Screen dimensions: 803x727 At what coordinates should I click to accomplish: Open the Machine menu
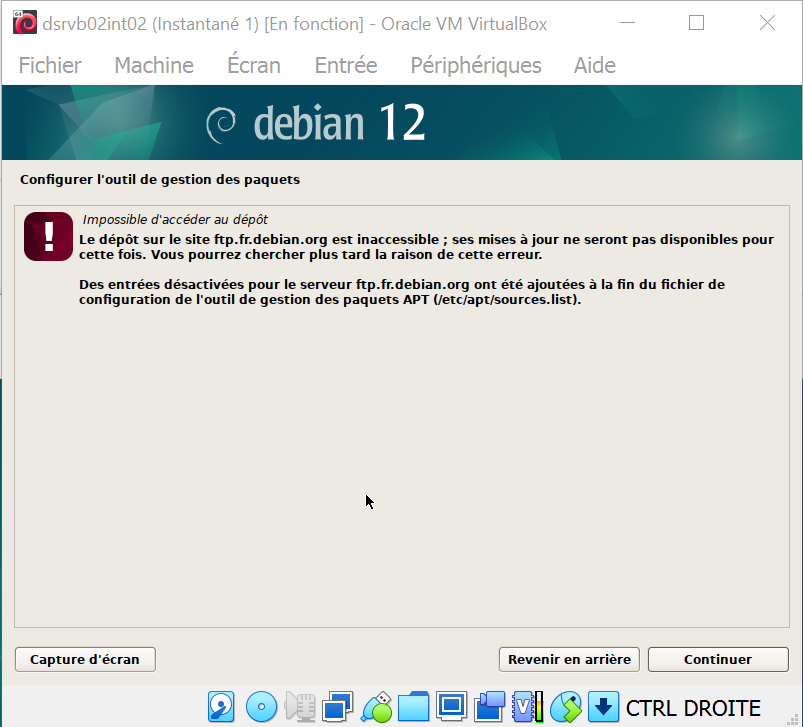tap(154, 65)
